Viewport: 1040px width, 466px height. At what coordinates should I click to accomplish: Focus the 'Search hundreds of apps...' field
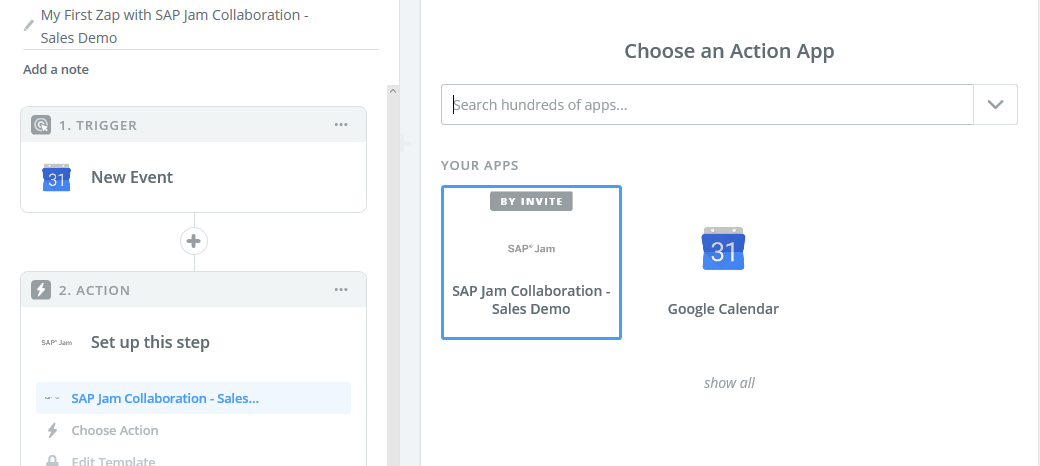(707, 105)
